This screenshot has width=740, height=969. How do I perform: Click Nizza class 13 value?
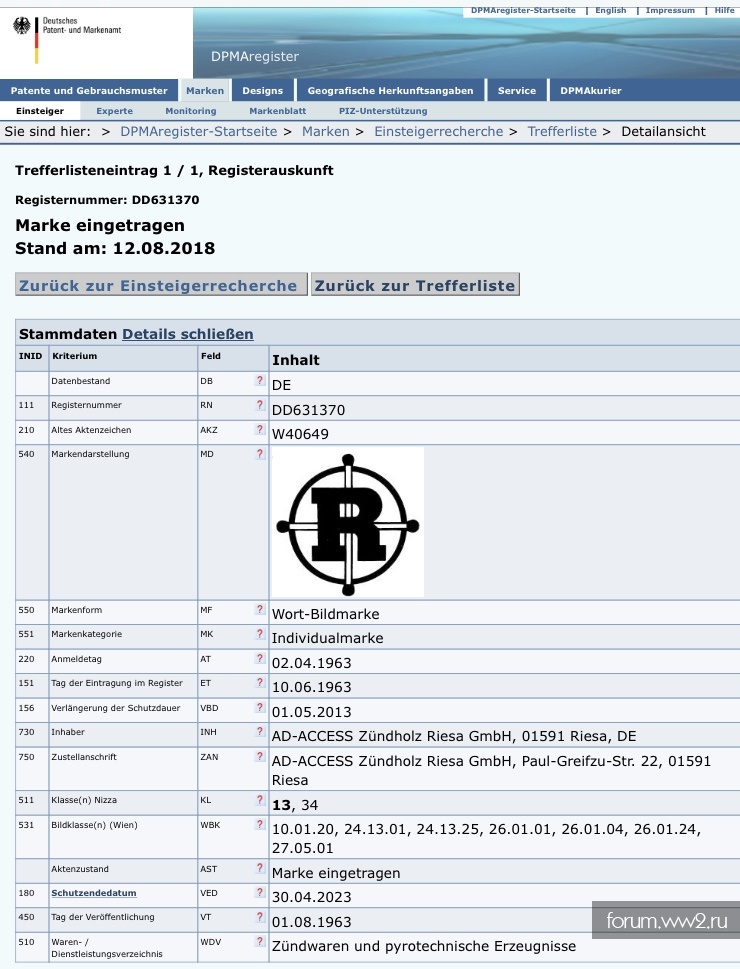[281, 805]
